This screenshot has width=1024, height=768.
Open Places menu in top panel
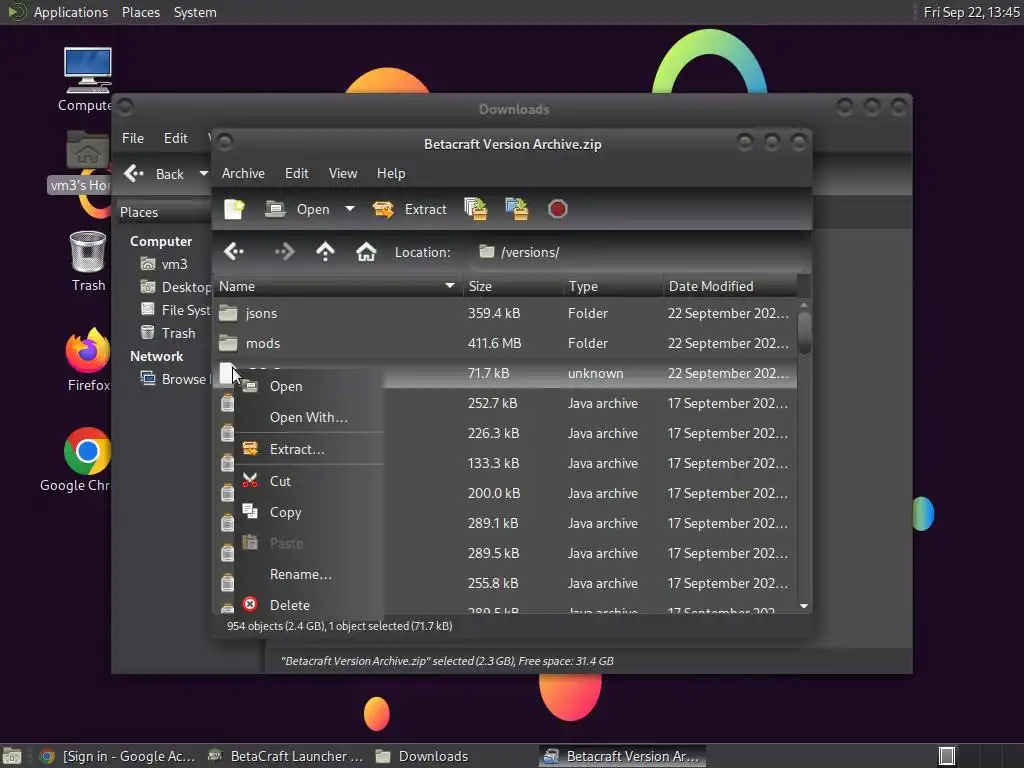click(x=140, y=12)
